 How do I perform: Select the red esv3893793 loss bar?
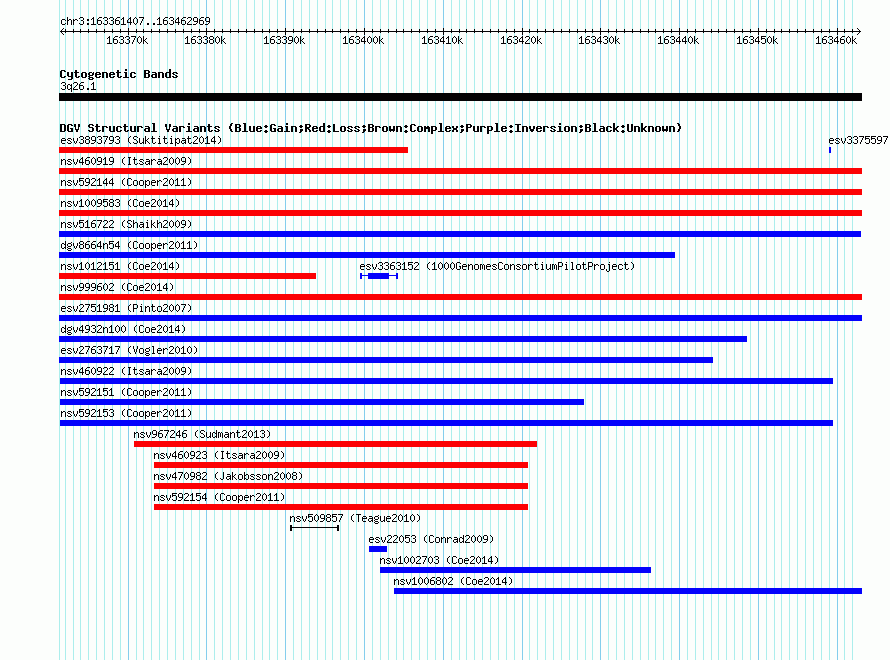click(x=233, y=150)
